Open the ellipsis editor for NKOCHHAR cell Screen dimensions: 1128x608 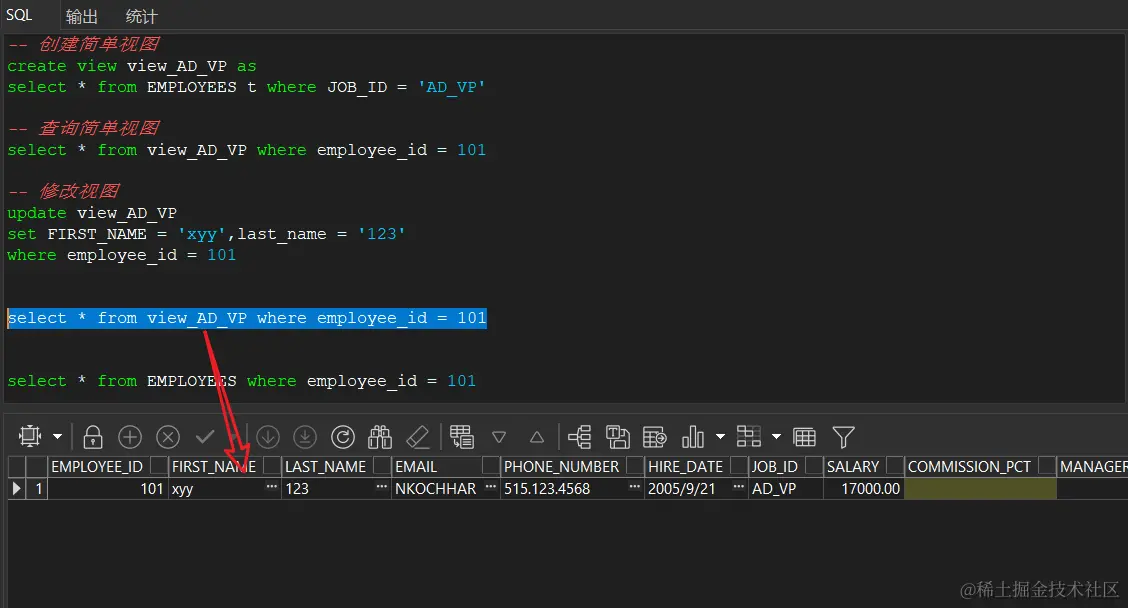491,487
